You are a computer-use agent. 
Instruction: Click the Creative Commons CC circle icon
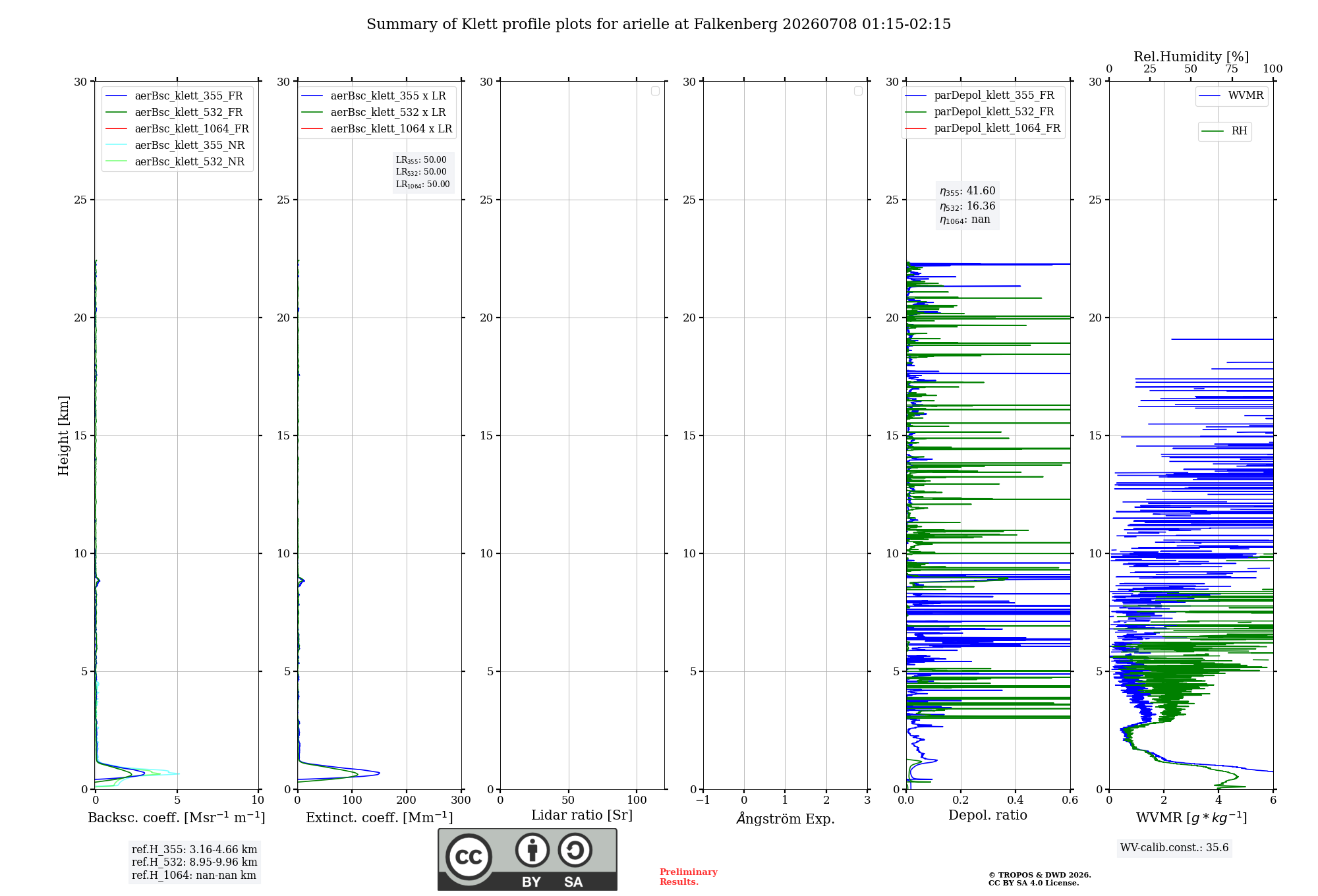tap(469, 856)
